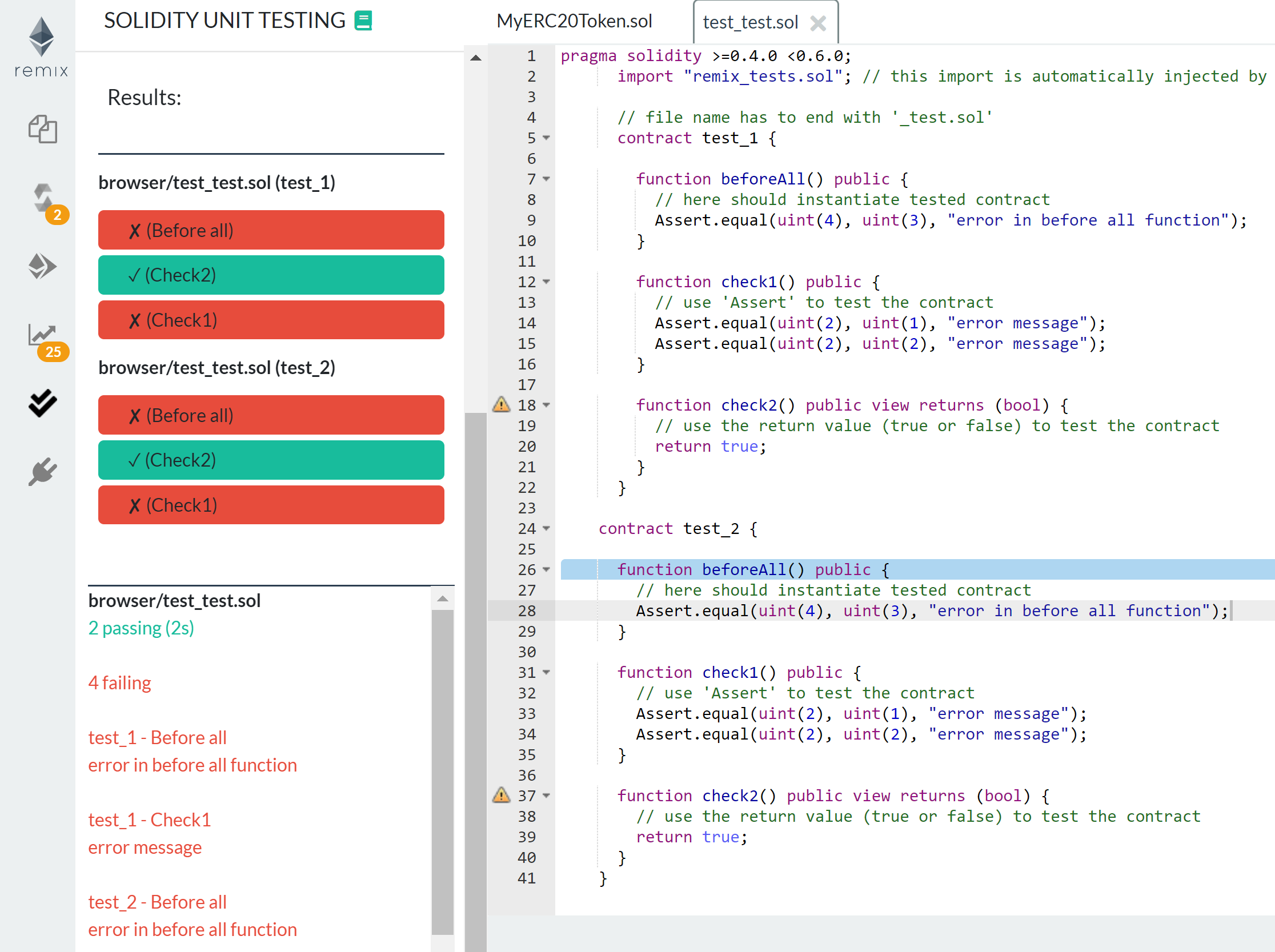The width and height of the screenshot is (1275, 952).
Task: Click the '2 passing (2s)' summary text
Action: coord(141,628)
